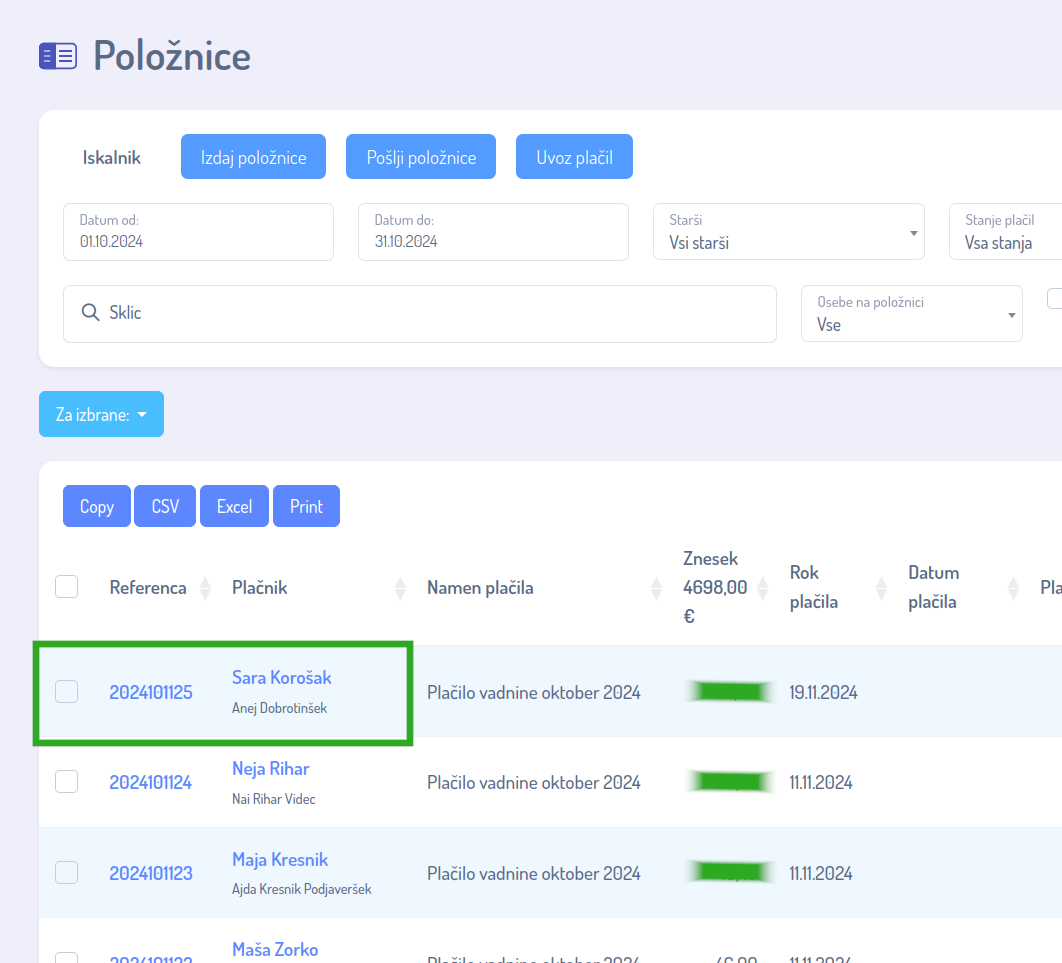Viewport: 1062px width, 963px height.
Task: Open payer link Sara Korošak
Action: (x=281, y=678)
